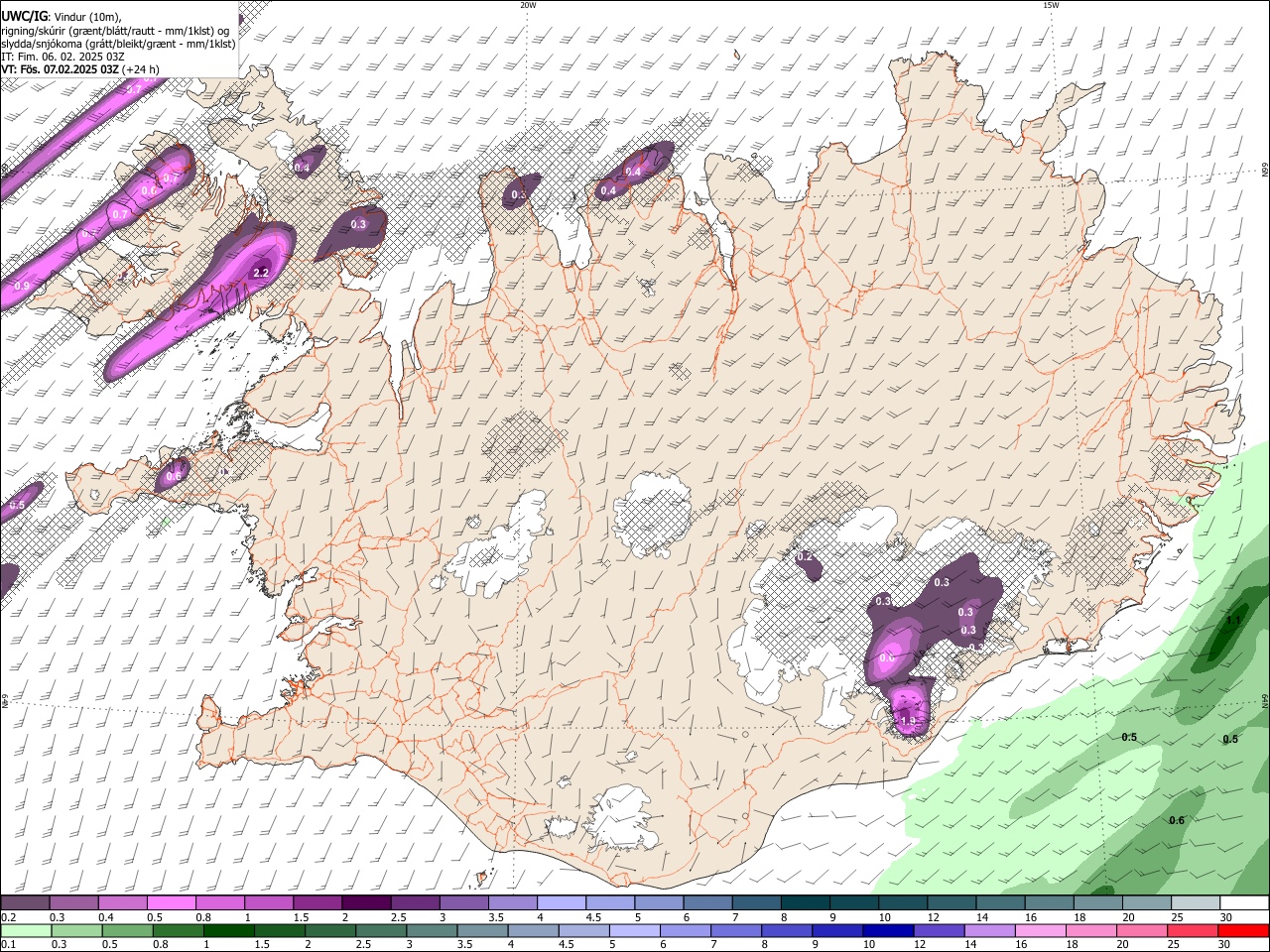Click the 'VT: Fös. 07.02.2025 03Z (+24 h)' line

tap(80, 69)
